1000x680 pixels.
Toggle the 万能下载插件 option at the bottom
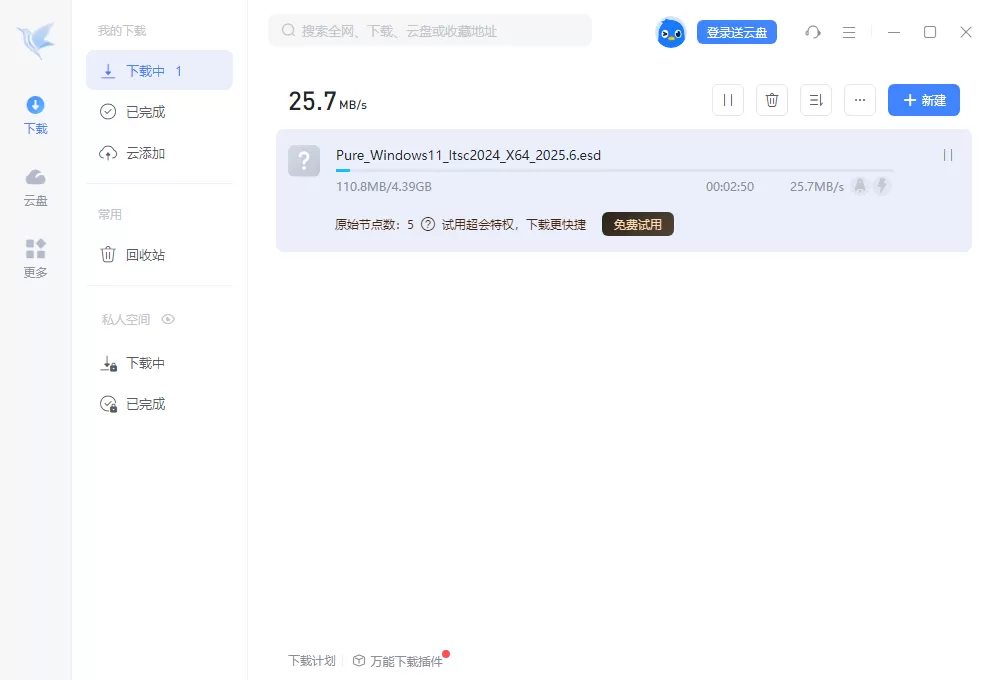click(x=399, y=661)
